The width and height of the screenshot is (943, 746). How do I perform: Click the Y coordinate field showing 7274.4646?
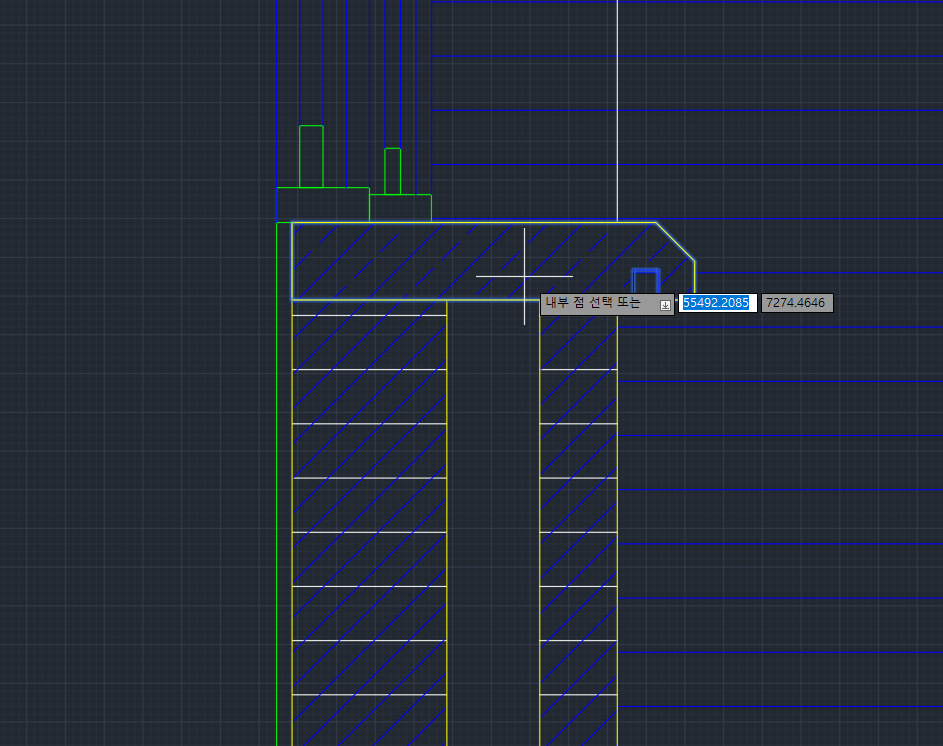coord(797,303)
